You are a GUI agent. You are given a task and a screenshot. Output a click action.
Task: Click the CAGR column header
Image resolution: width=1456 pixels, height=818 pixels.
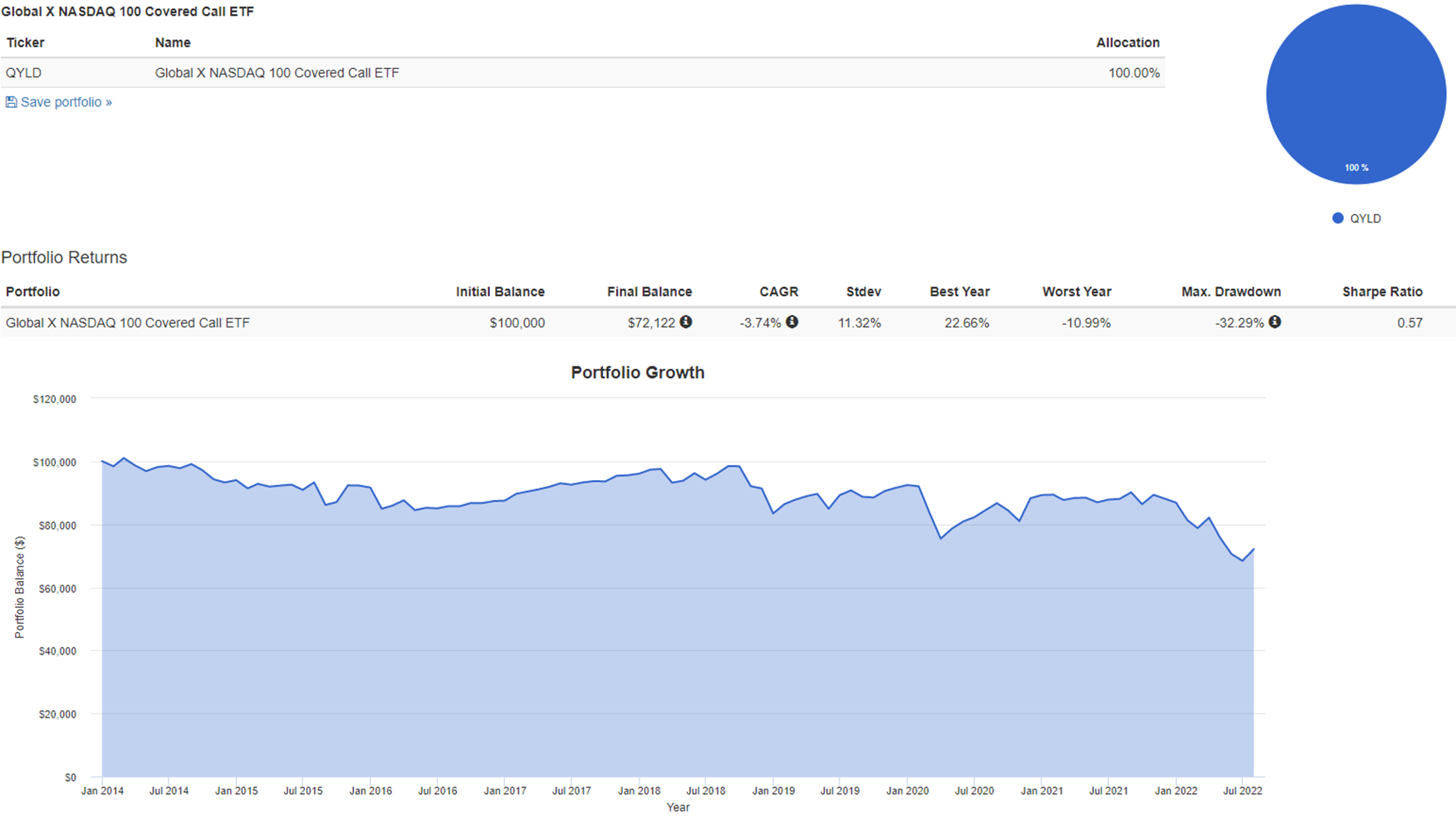[779, 291]
